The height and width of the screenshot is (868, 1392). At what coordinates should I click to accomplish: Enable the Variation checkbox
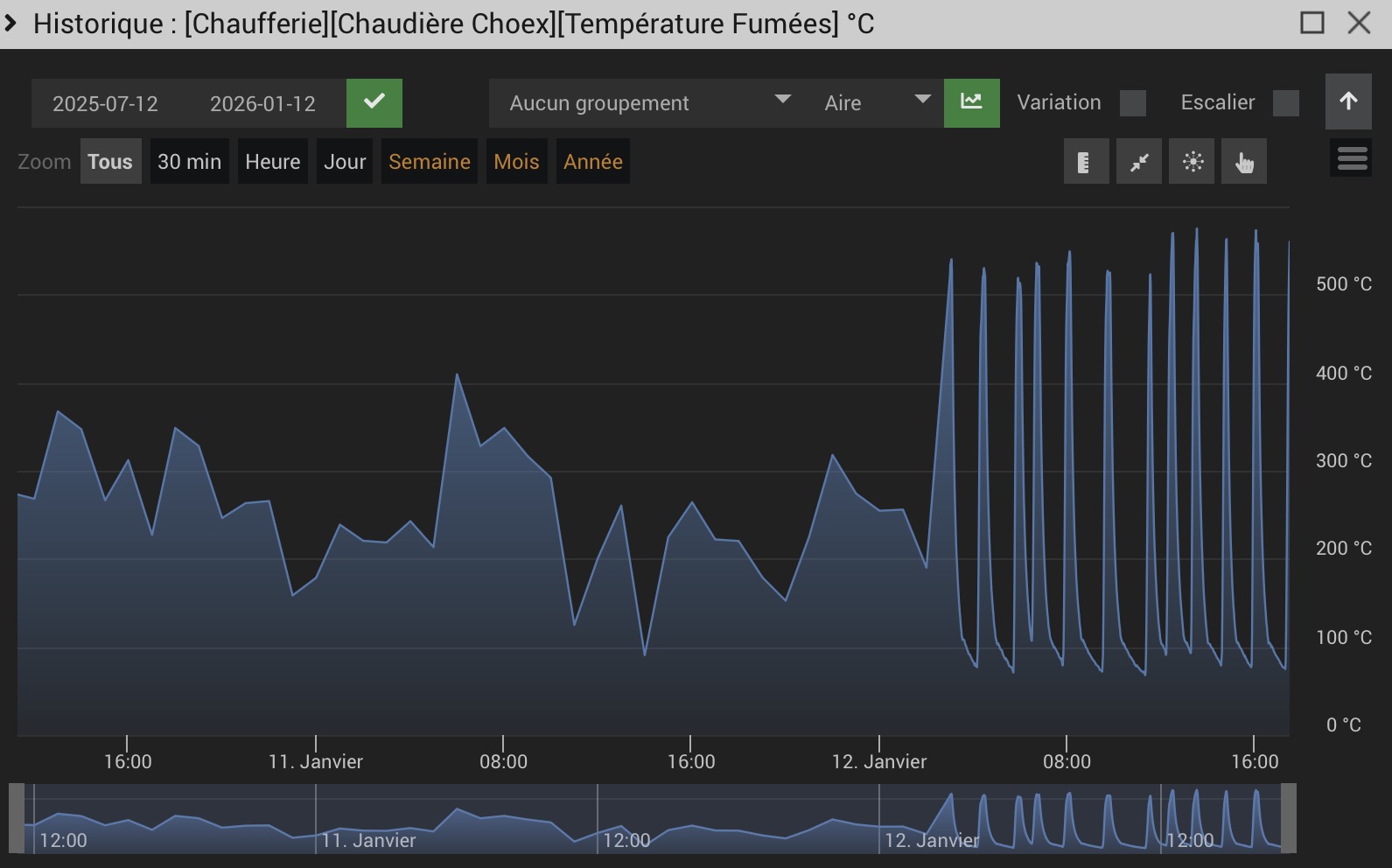pyautogui.click(x=1133, y=103)
